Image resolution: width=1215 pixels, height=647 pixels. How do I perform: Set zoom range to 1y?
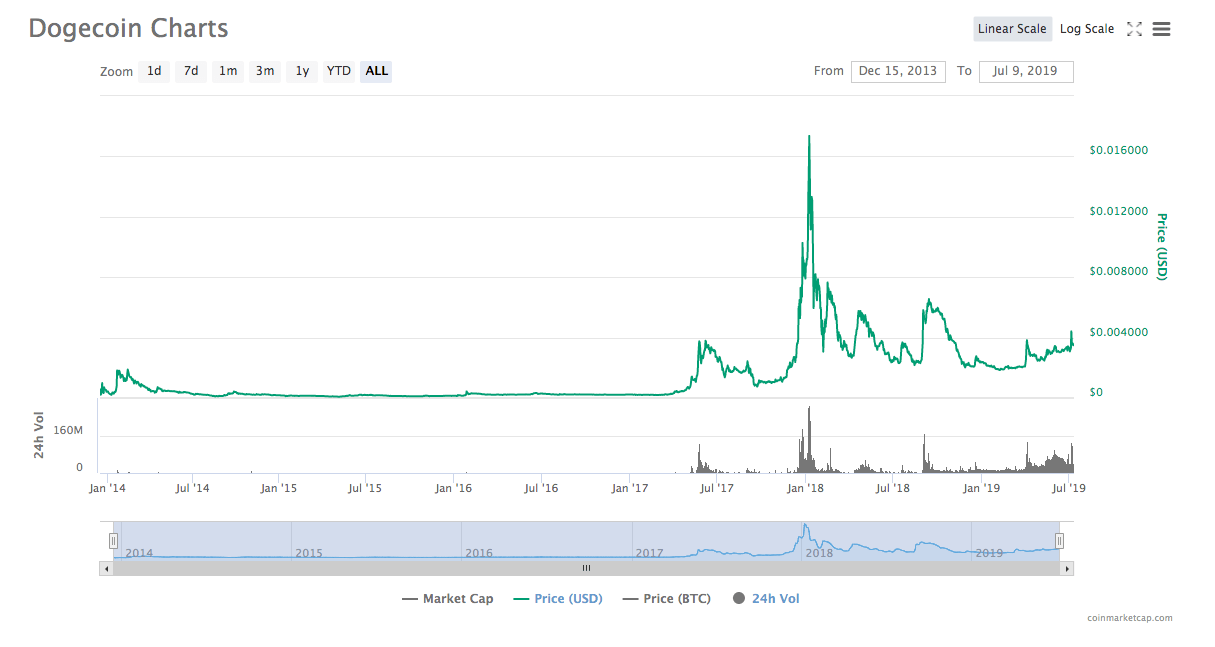click(x=302, y=71)
